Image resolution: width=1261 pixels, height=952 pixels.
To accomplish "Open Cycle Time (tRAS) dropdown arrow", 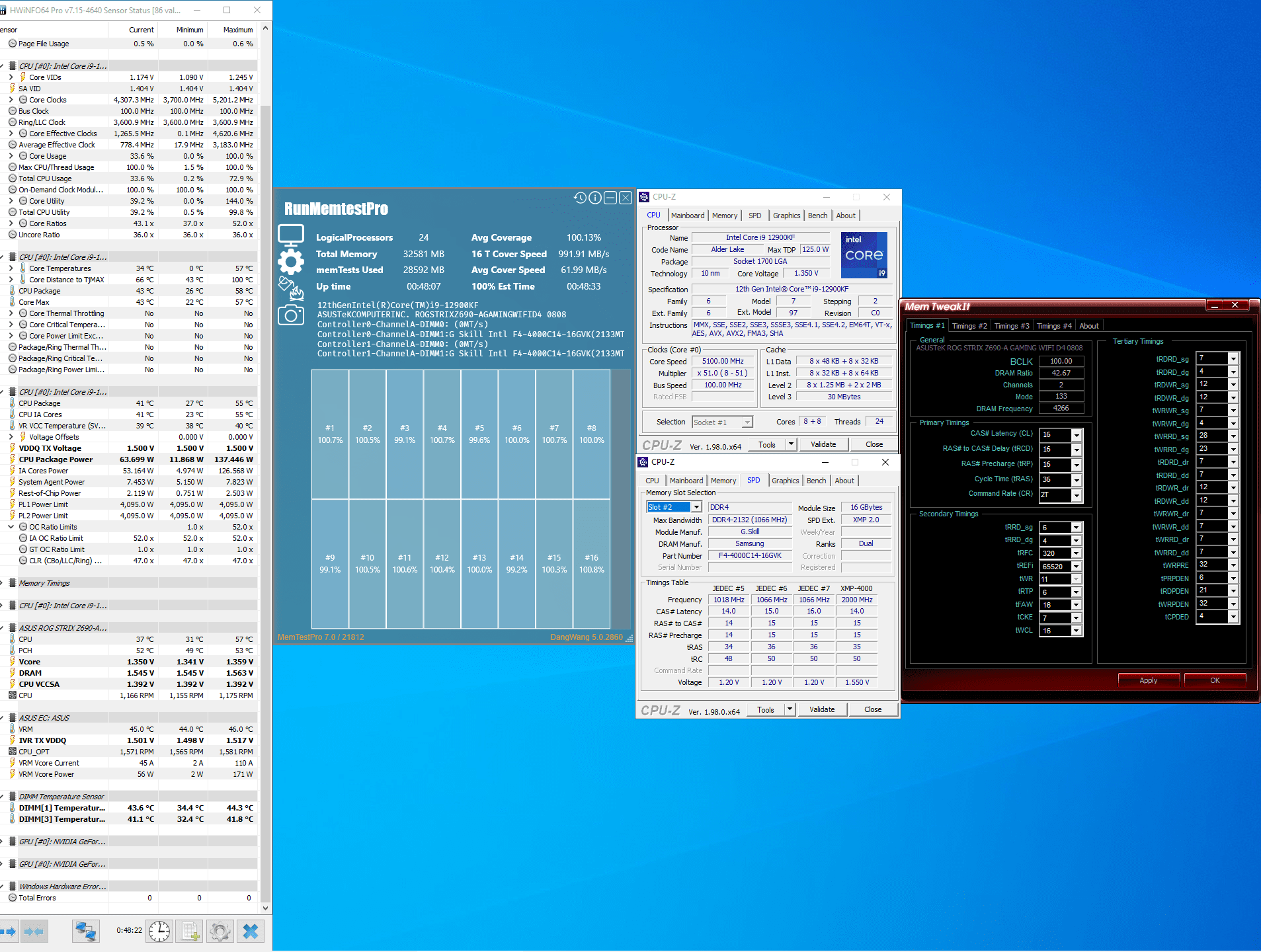I will tap(1077, 480).
